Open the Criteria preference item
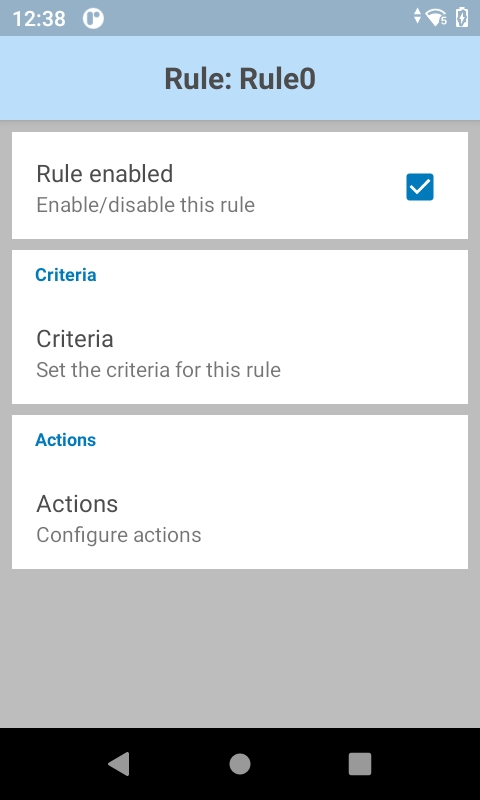The image size is (480, 800). (240, 354)
